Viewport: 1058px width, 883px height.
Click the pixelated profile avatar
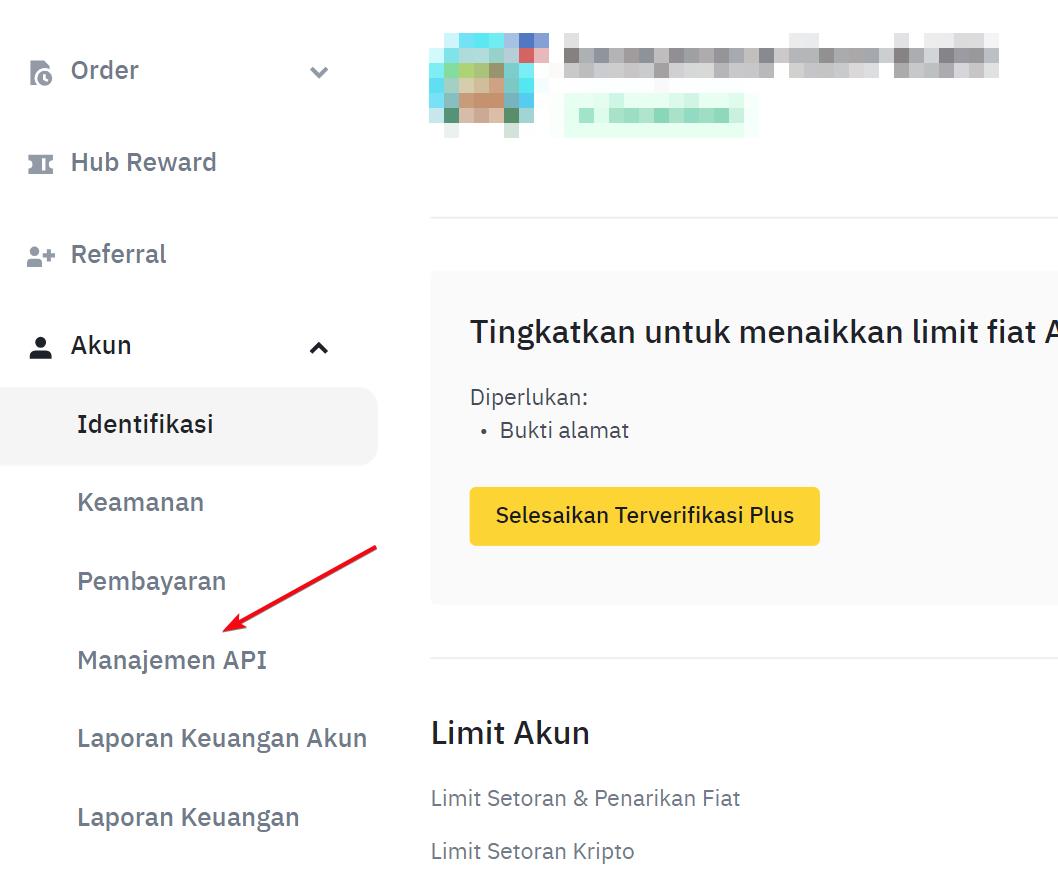489,84
